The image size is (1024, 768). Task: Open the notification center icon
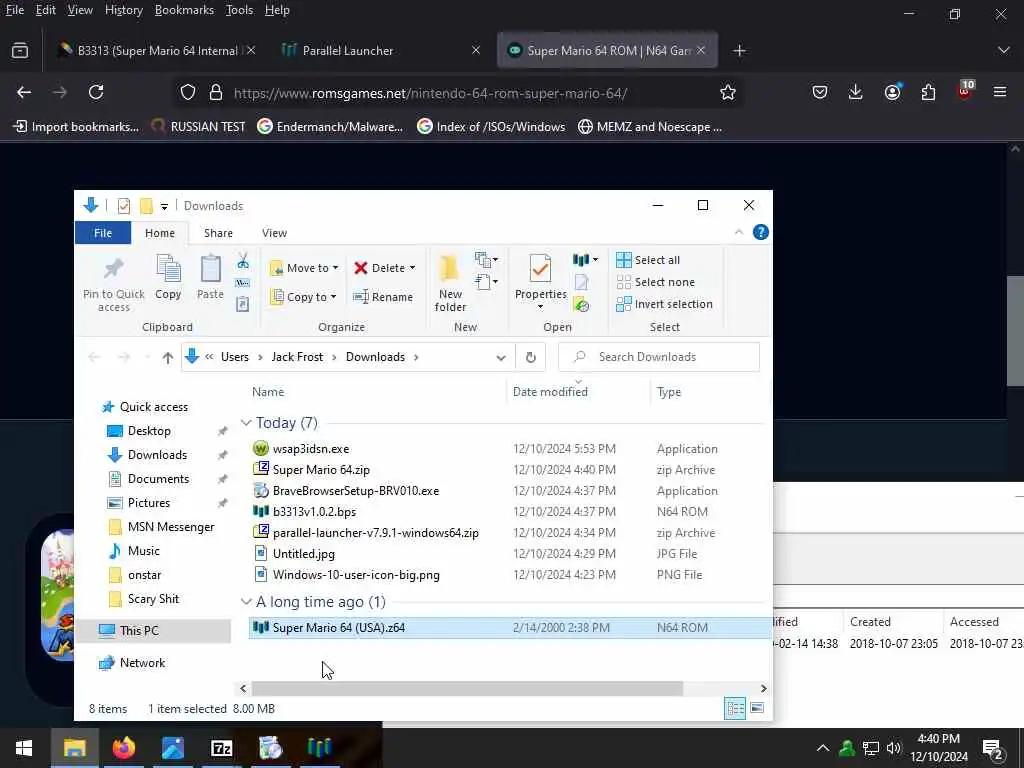[993, 748]
